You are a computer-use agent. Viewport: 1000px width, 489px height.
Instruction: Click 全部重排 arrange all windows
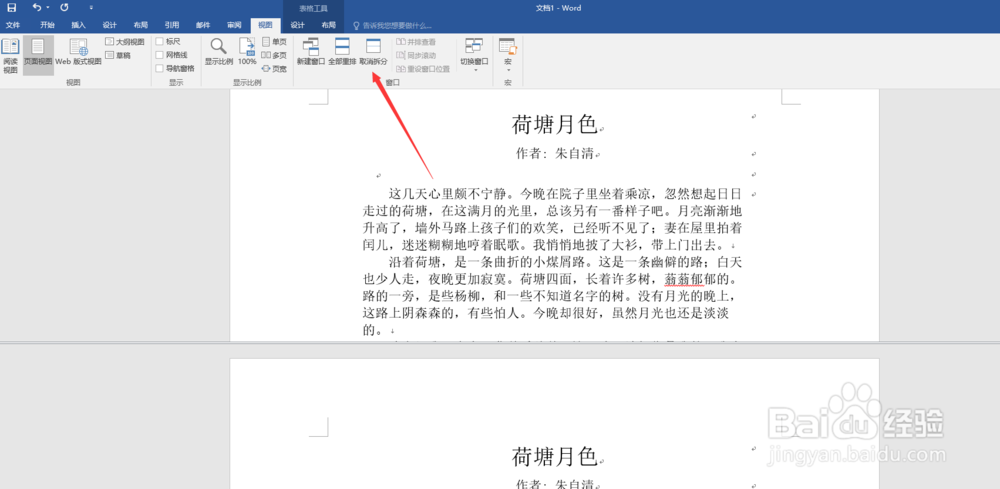[342, 52]
